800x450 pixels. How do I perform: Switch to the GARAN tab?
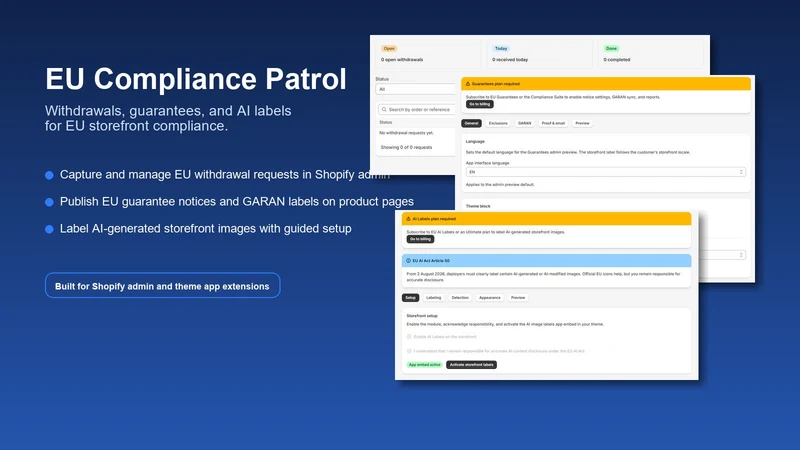pos(524,123)
